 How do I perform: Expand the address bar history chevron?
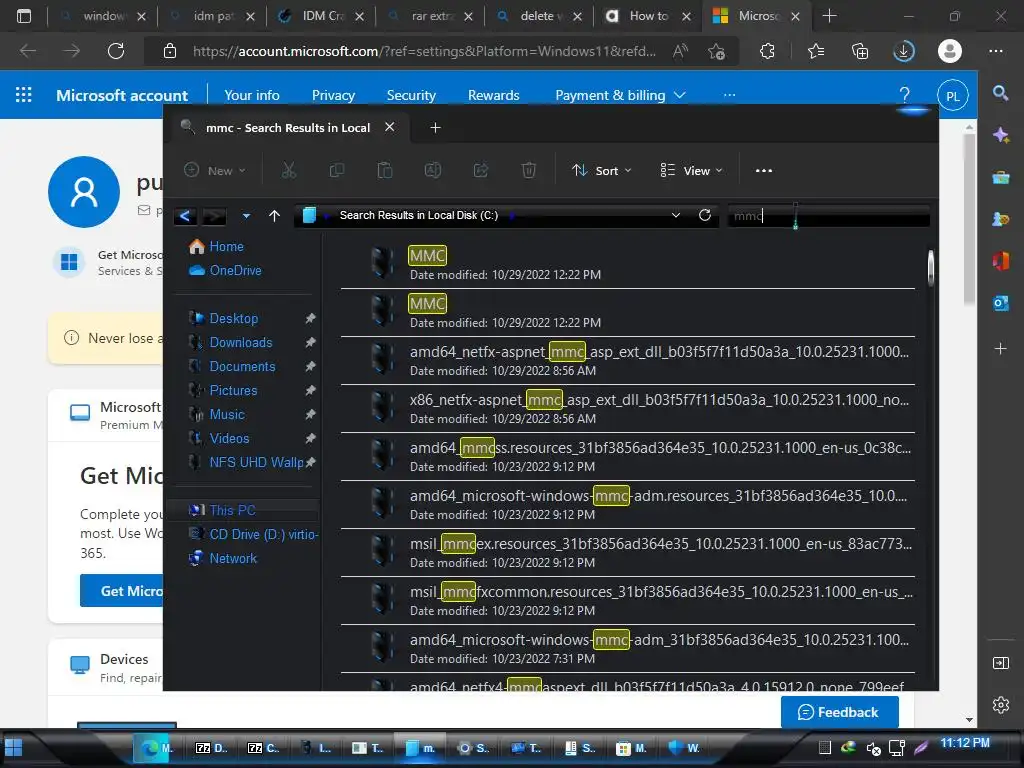pos(676,215)
